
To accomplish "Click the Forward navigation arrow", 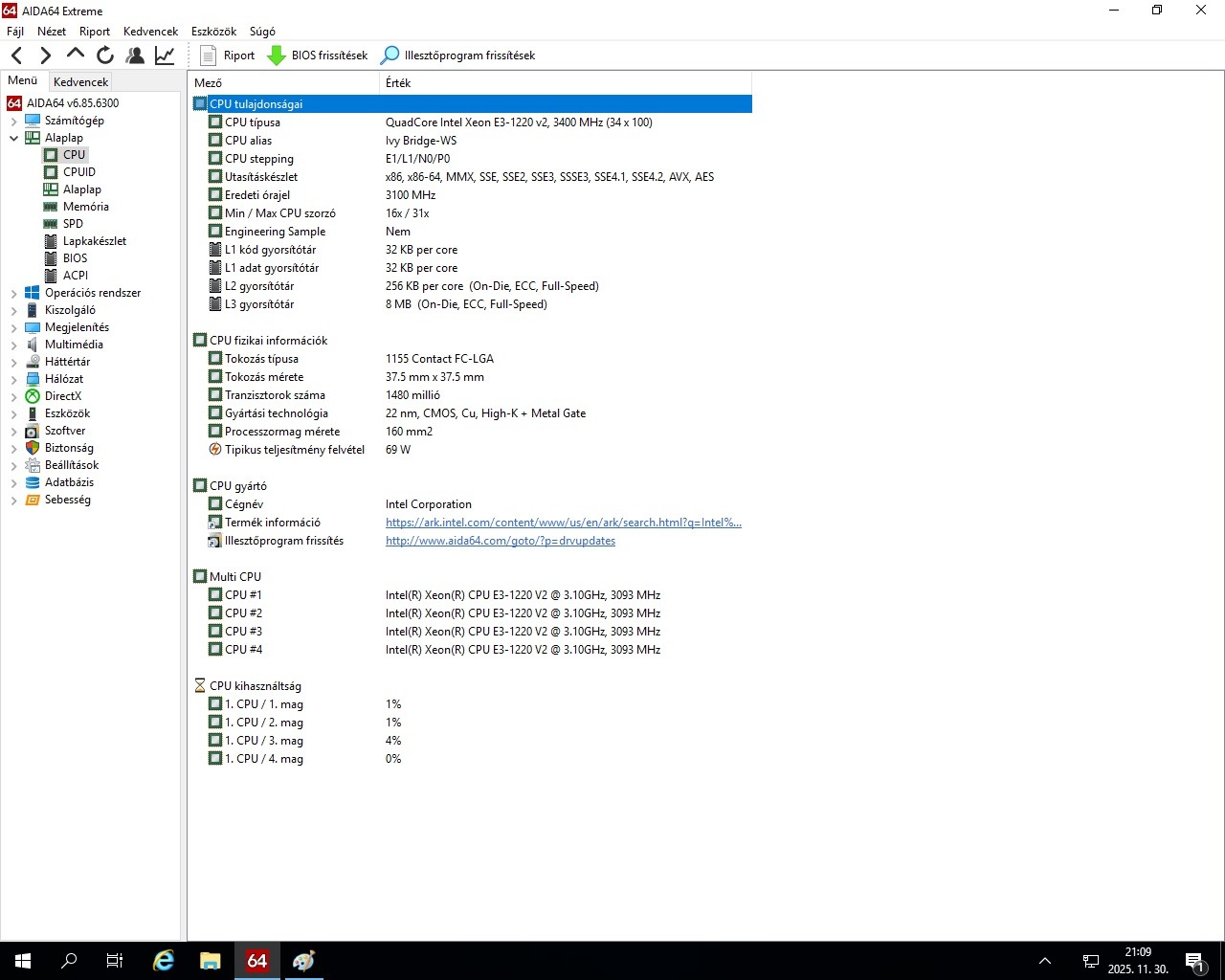I will (45, 56).
